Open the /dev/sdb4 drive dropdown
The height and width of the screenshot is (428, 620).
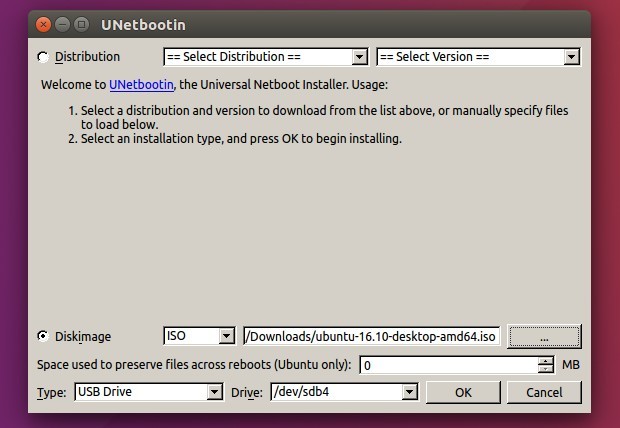[344, 392]
